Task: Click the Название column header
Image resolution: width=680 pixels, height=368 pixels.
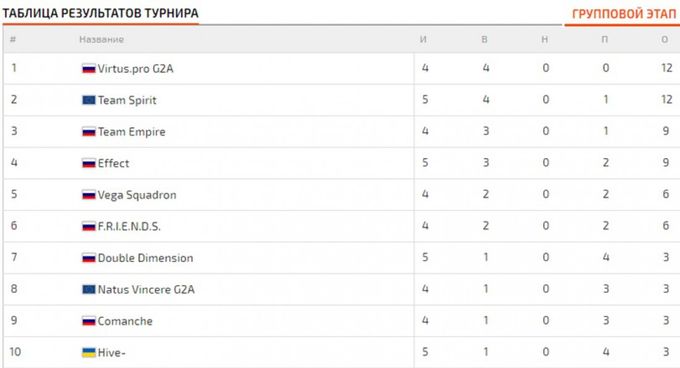Action: tap(101, 39)
